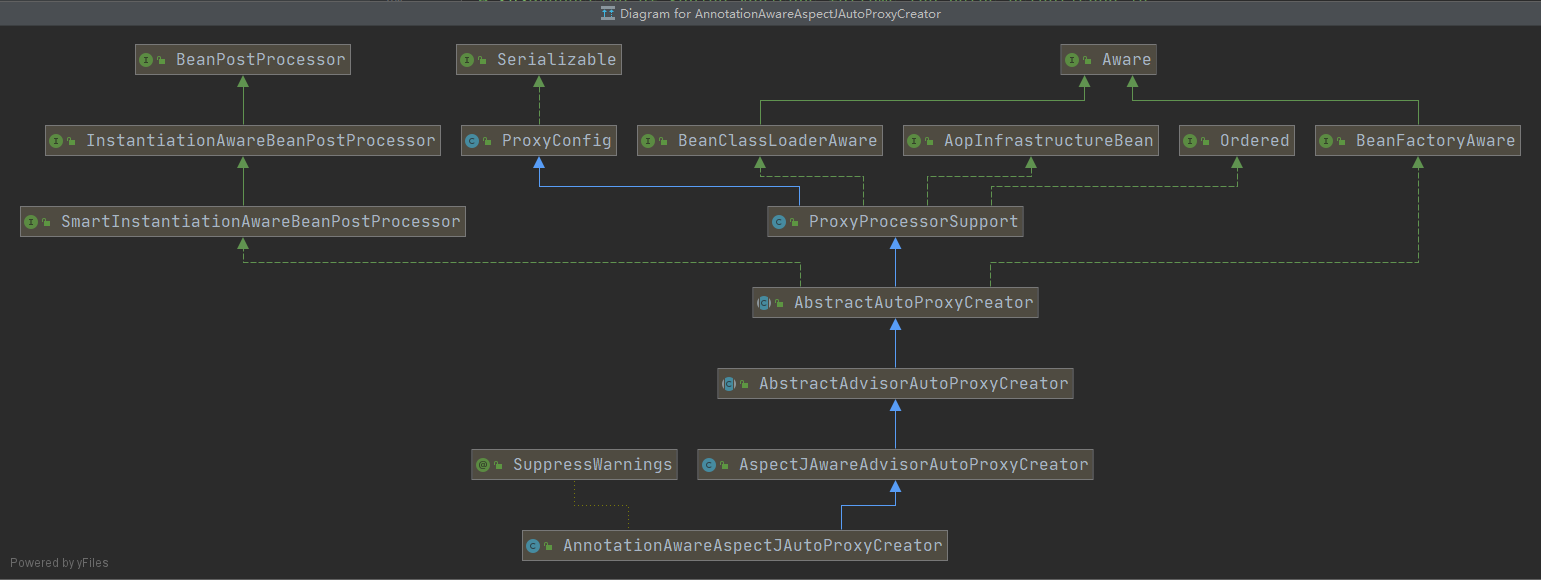Click the visibility lock icon on the BeanFactoryAware node
Screen dimensions: 1541x580
[1342, 142]
